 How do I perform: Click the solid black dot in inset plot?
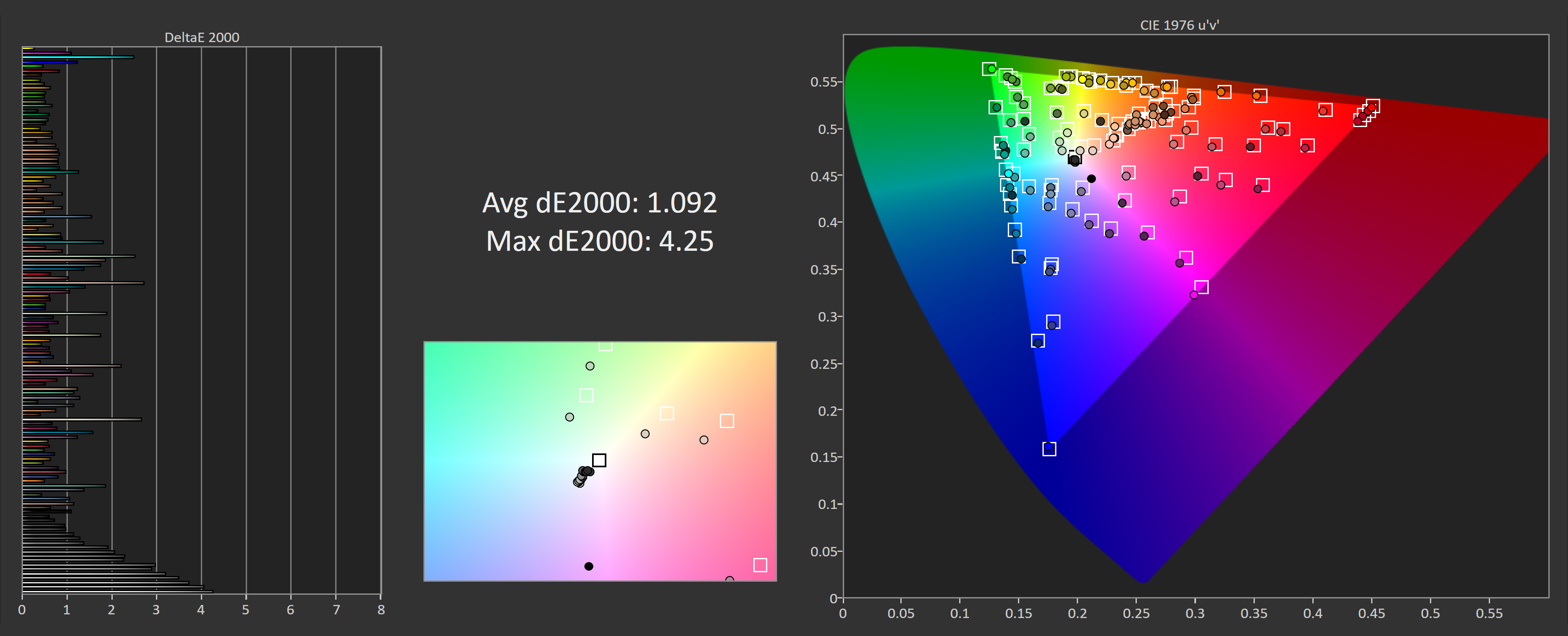588,567
